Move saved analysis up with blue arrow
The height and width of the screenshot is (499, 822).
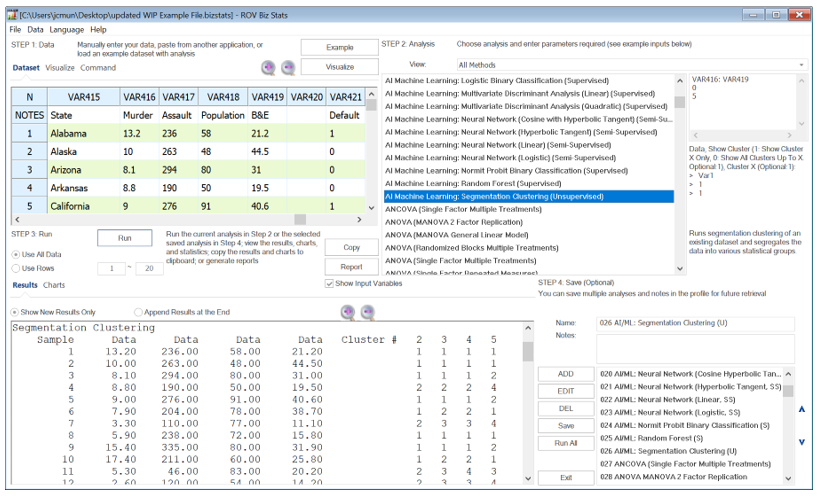pyautogui.click(x=802, y=409)
